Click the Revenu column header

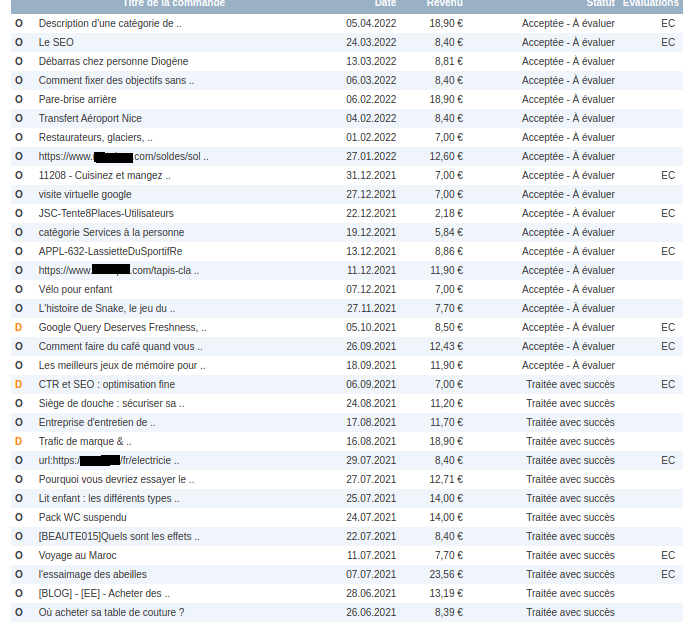445,3
